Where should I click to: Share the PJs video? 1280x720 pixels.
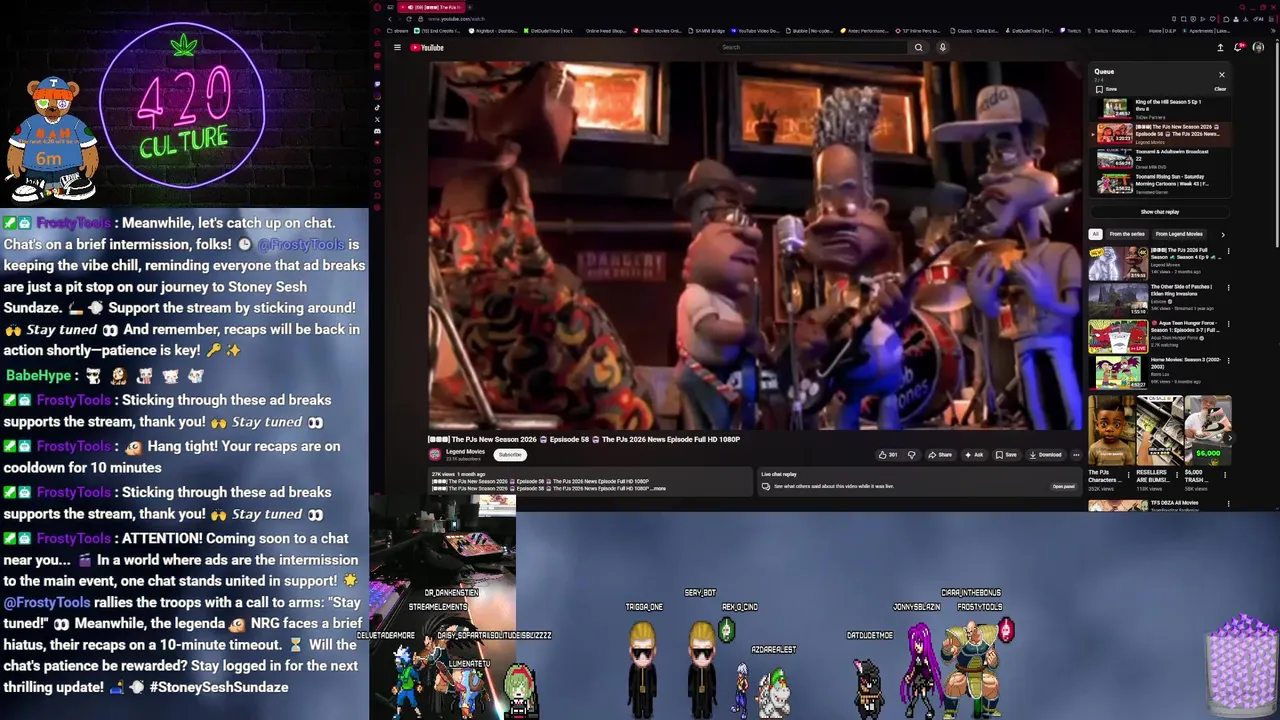tap(940, 455)
